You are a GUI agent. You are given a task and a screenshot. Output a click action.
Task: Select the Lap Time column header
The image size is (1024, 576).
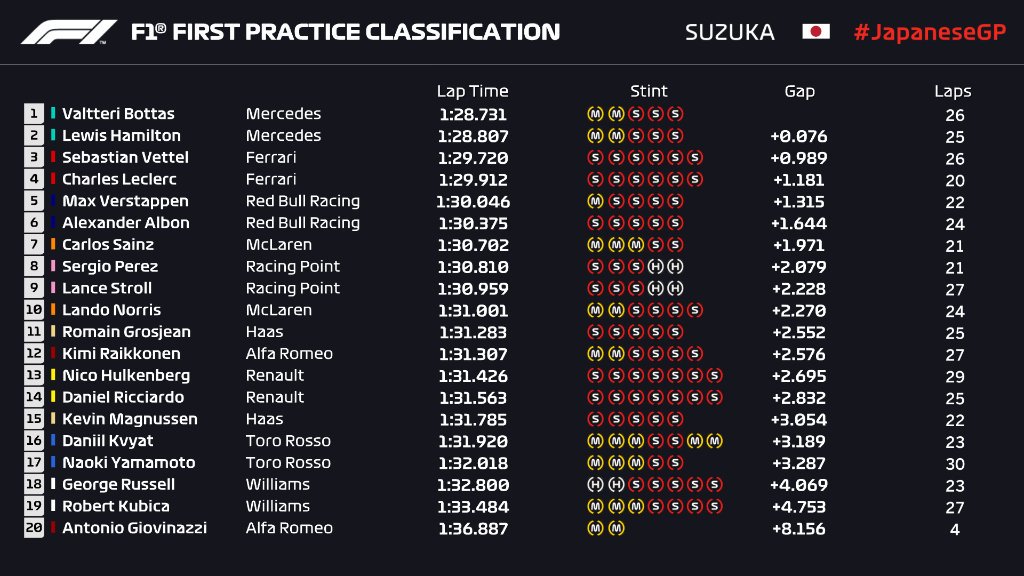click(472, 91)
